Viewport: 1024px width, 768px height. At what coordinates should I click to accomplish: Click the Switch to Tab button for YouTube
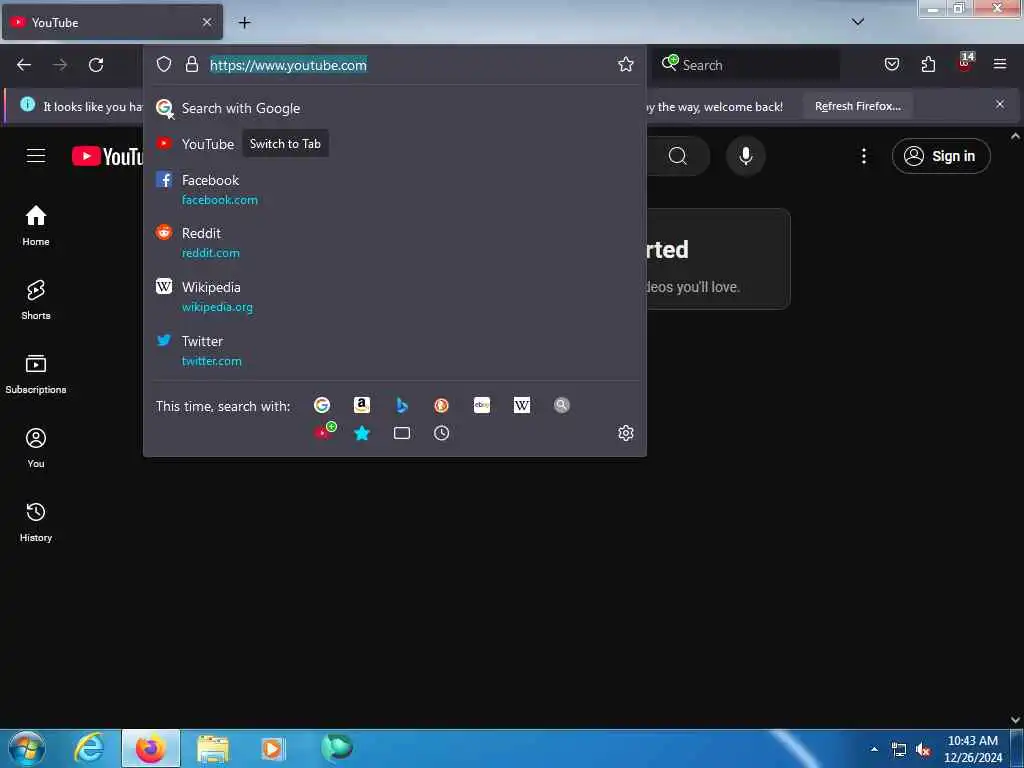point(285,144)
